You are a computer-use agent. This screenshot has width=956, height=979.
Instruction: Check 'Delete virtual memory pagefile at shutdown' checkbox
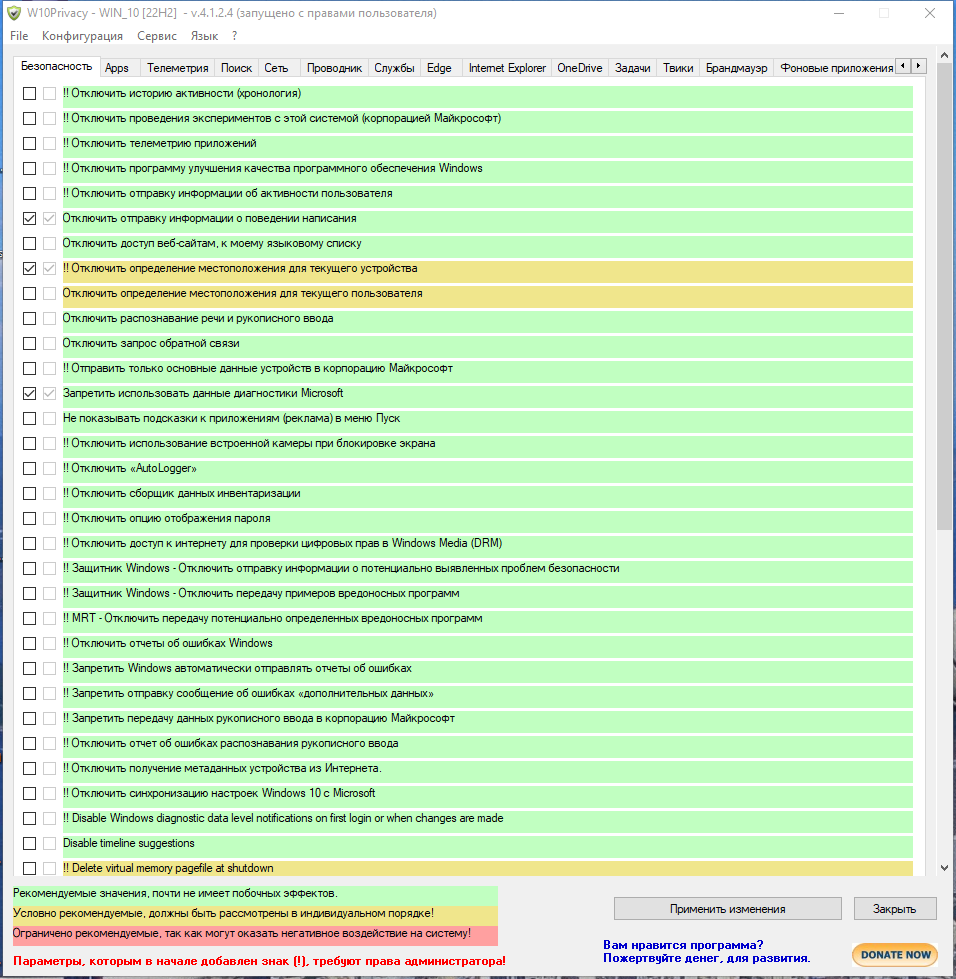point(29,868)
